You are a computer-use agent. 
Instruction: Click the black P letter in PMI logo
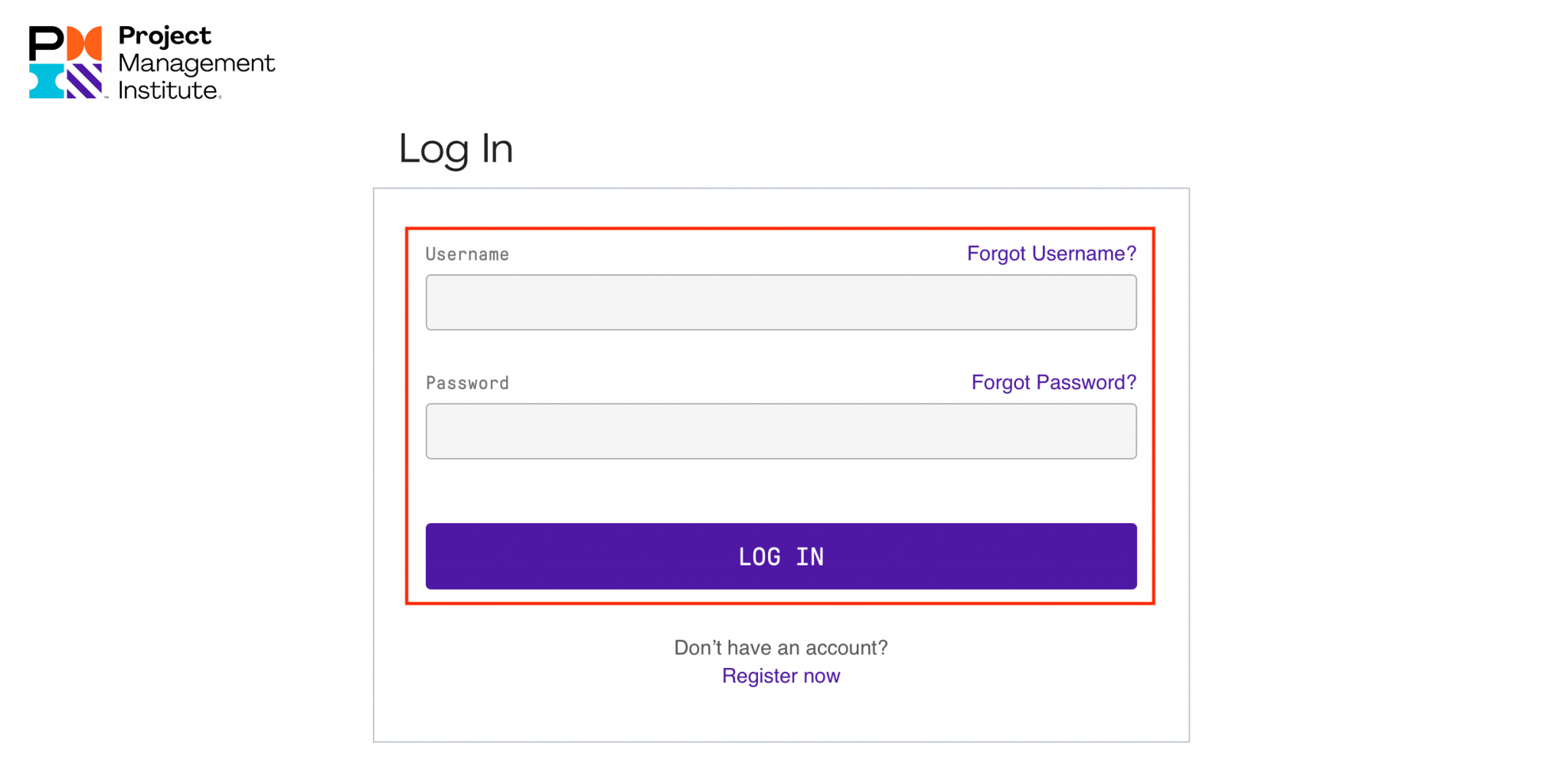[x=46, y=43]
